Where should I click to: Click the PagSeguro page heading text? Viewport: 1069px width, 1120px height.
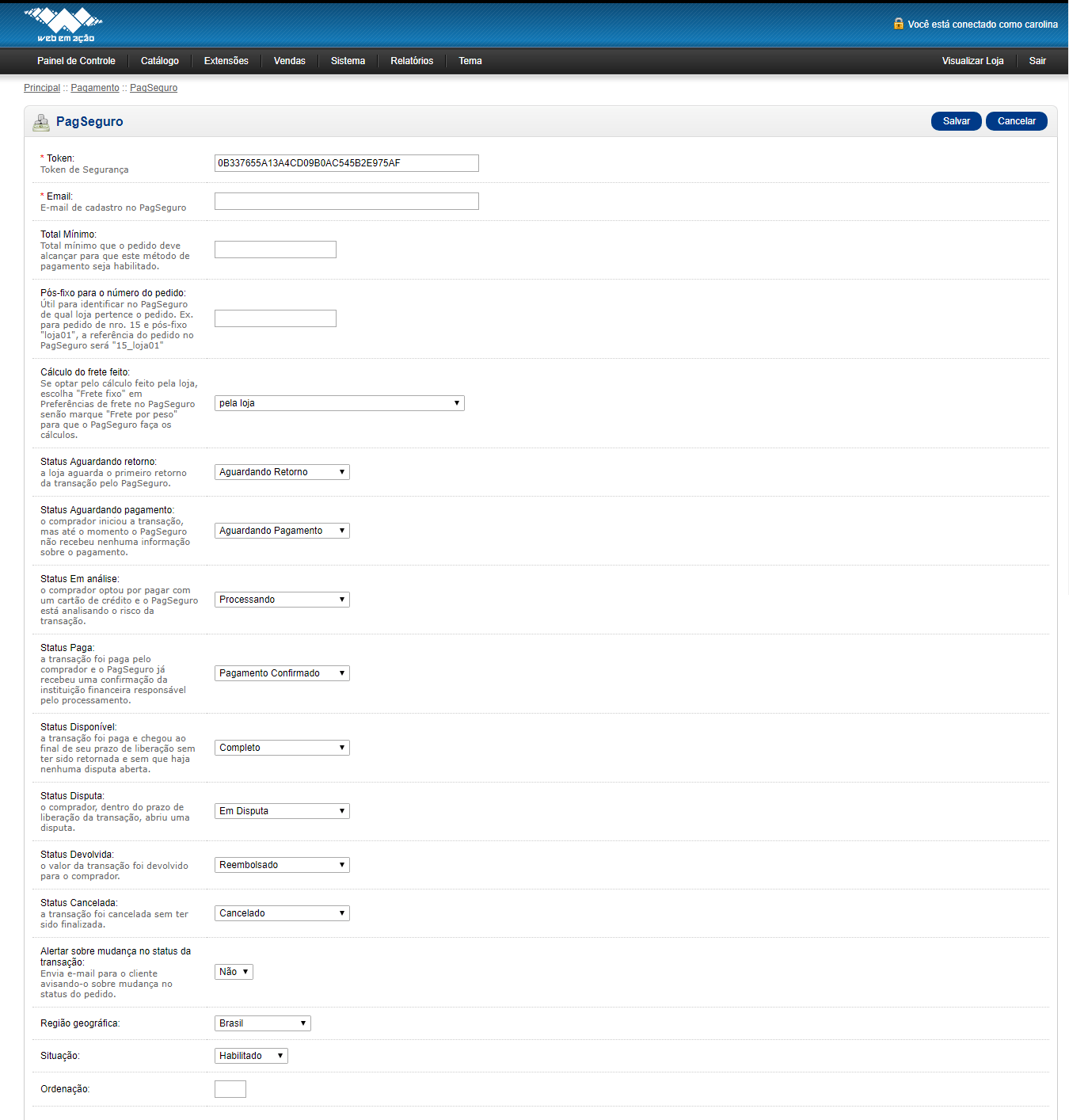[89, 121]
